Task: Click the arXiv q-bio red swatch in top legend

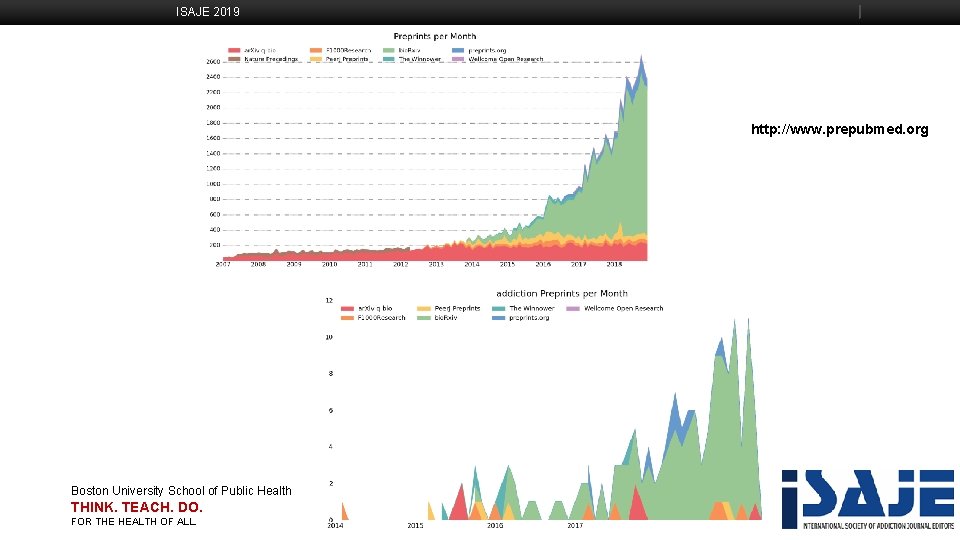Action: pyautogui.click(x=234, y=50)
